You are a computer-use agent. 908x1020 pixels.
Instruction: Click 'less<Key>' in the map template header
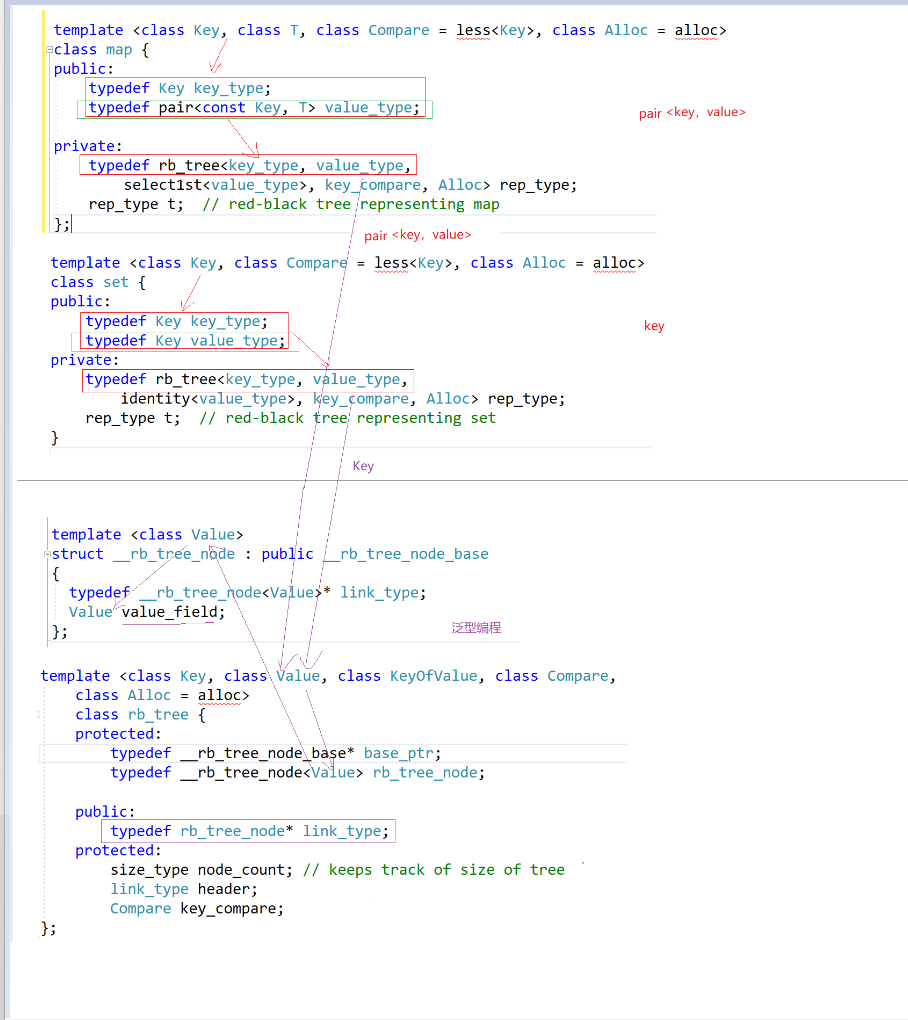pos(494,31)
